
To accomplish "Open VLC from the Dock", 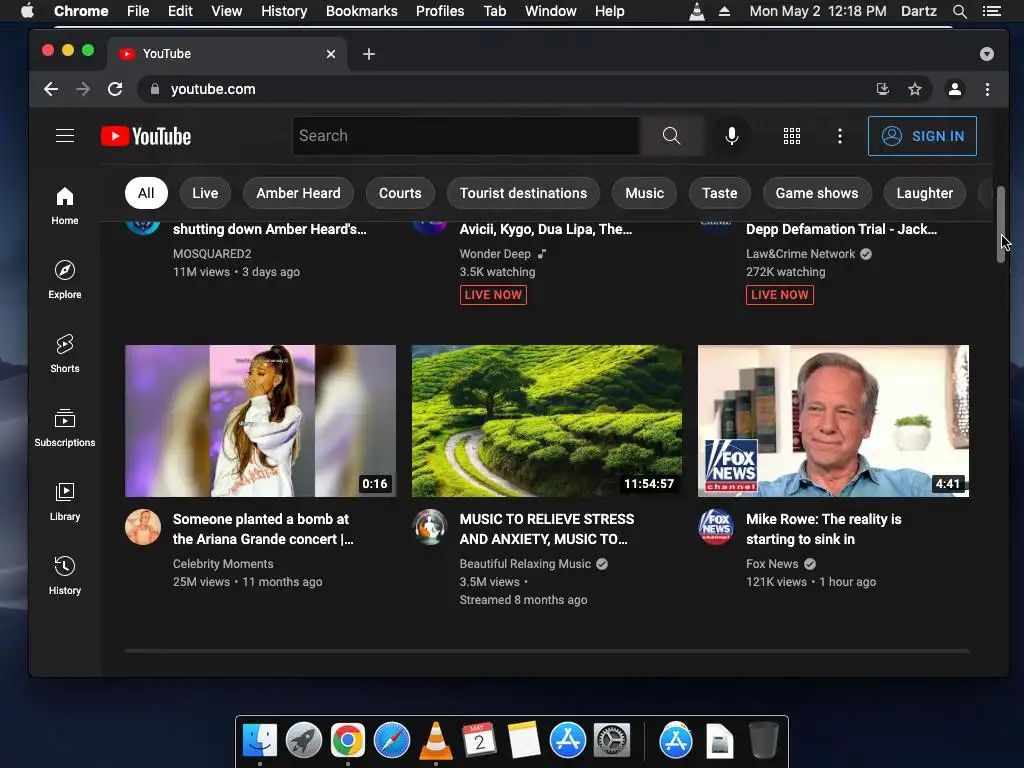I will pos(436,740).
